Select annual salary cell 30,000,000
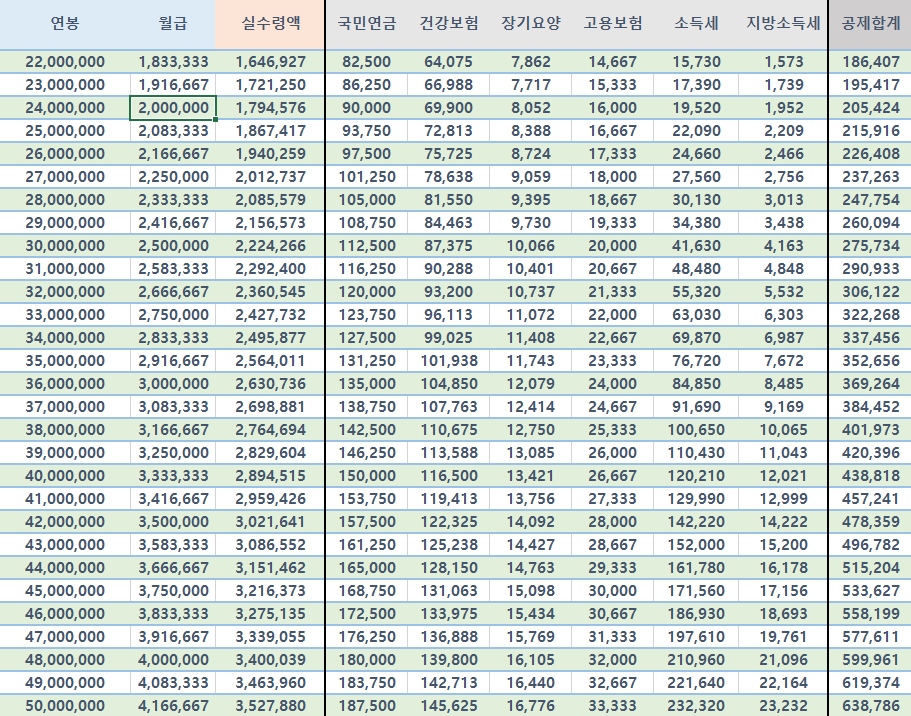Viewport: 911px width, 716px height. click(65, 246)
